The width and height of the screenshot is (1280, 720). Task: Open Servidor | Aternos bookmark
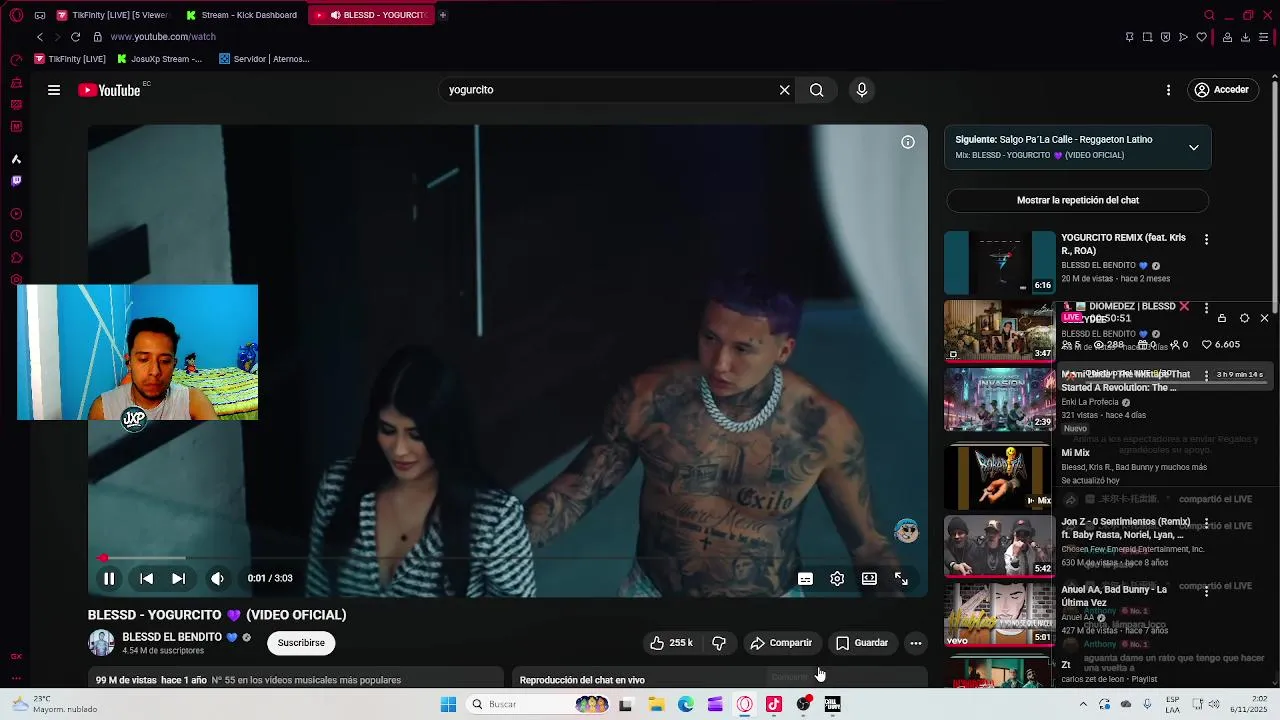click(264, 59)
